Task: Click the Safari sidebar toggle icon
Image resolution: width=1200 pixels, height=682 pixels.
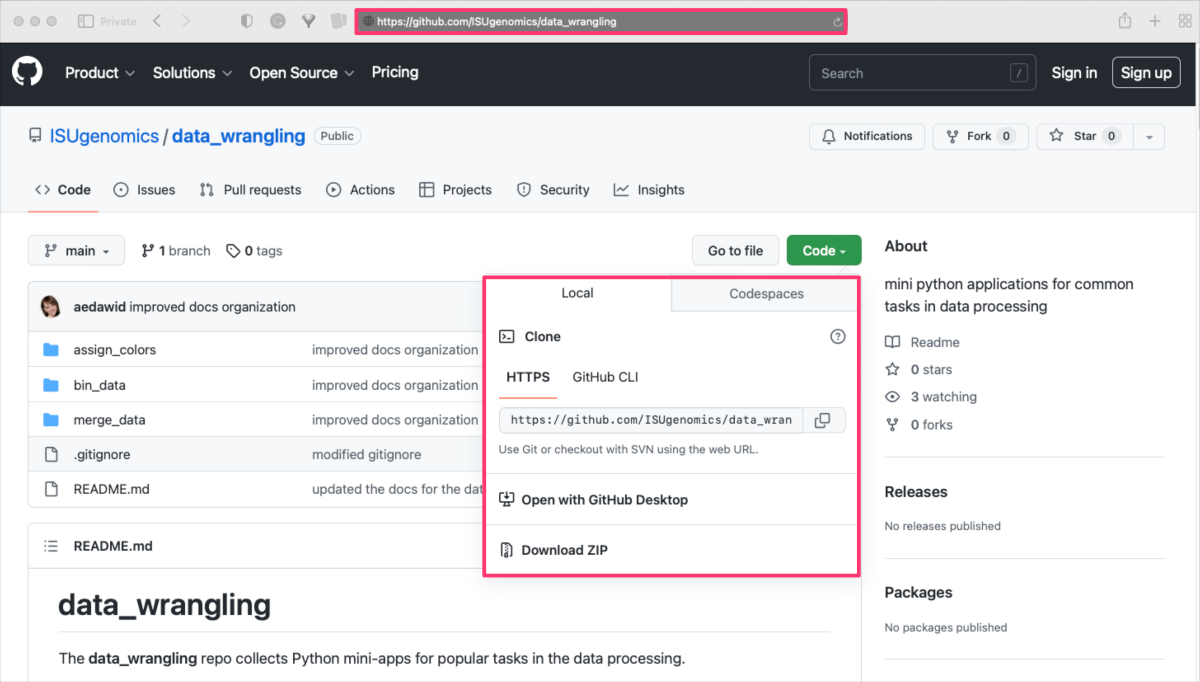Action: click(86, 21)
